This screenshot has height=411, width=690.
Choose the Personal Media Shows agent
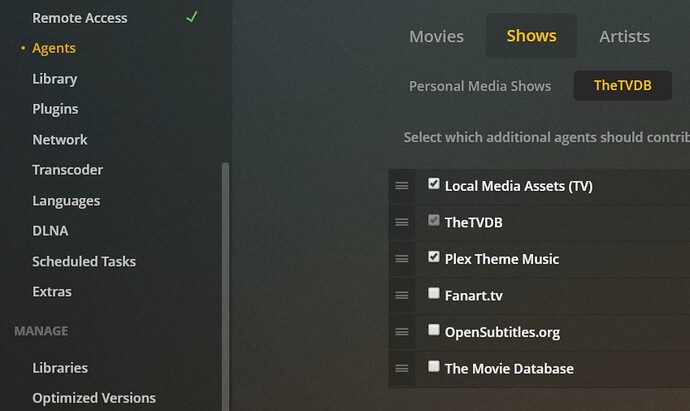click(x=480, y=86)
